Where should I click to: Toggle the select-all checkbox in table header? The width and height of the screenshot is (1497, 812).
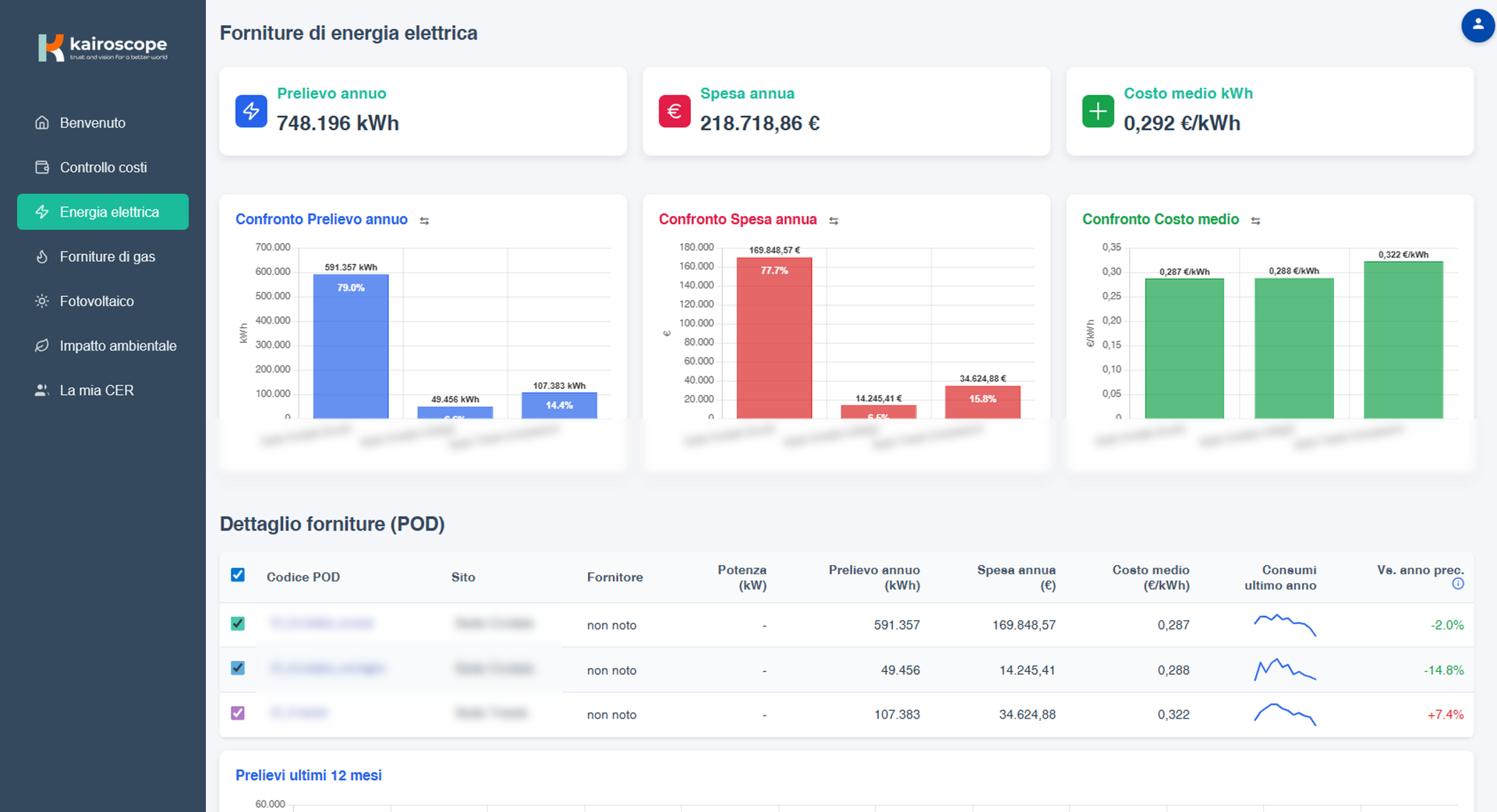[238, 575]
